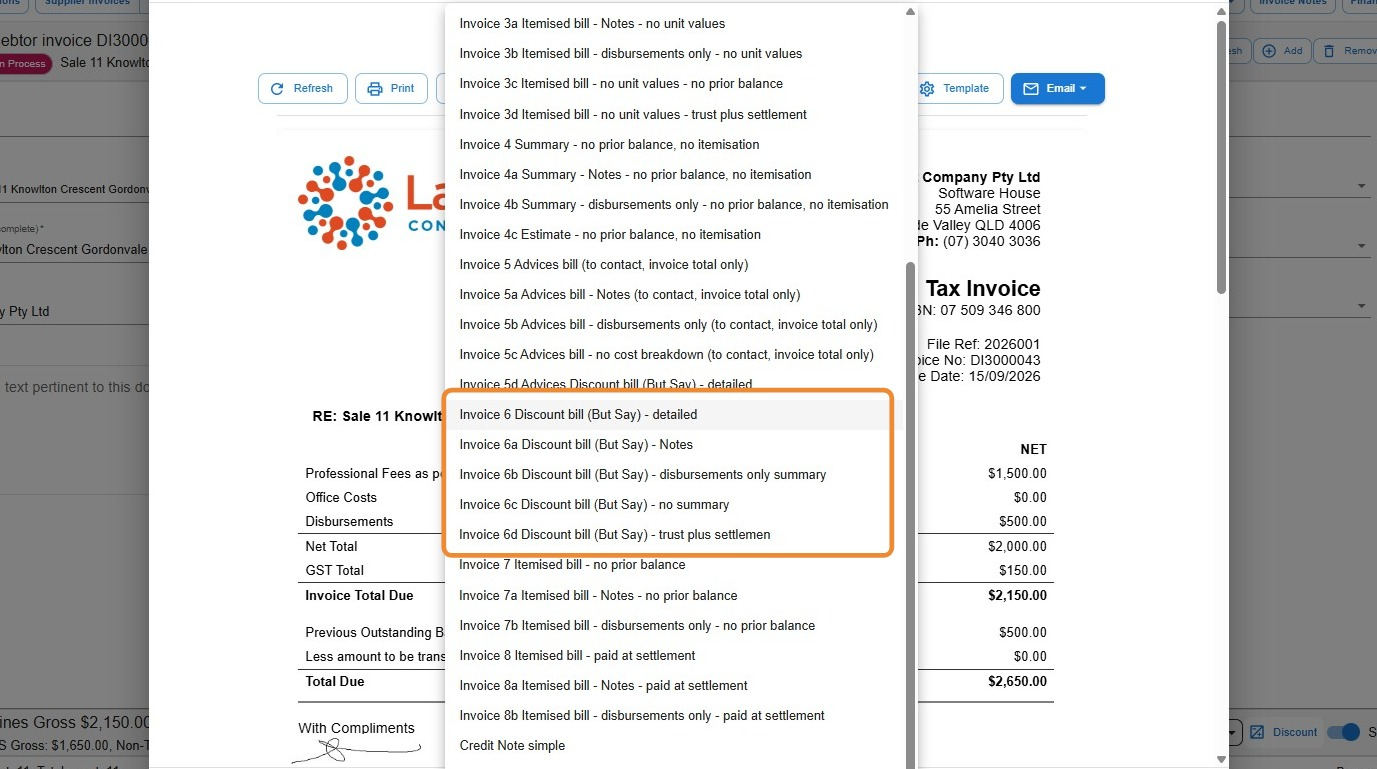Screen dimensions: 1377x769
Task: Choose Invoice 3c Itemised bill - no prior balance
Action: [676, 83]
